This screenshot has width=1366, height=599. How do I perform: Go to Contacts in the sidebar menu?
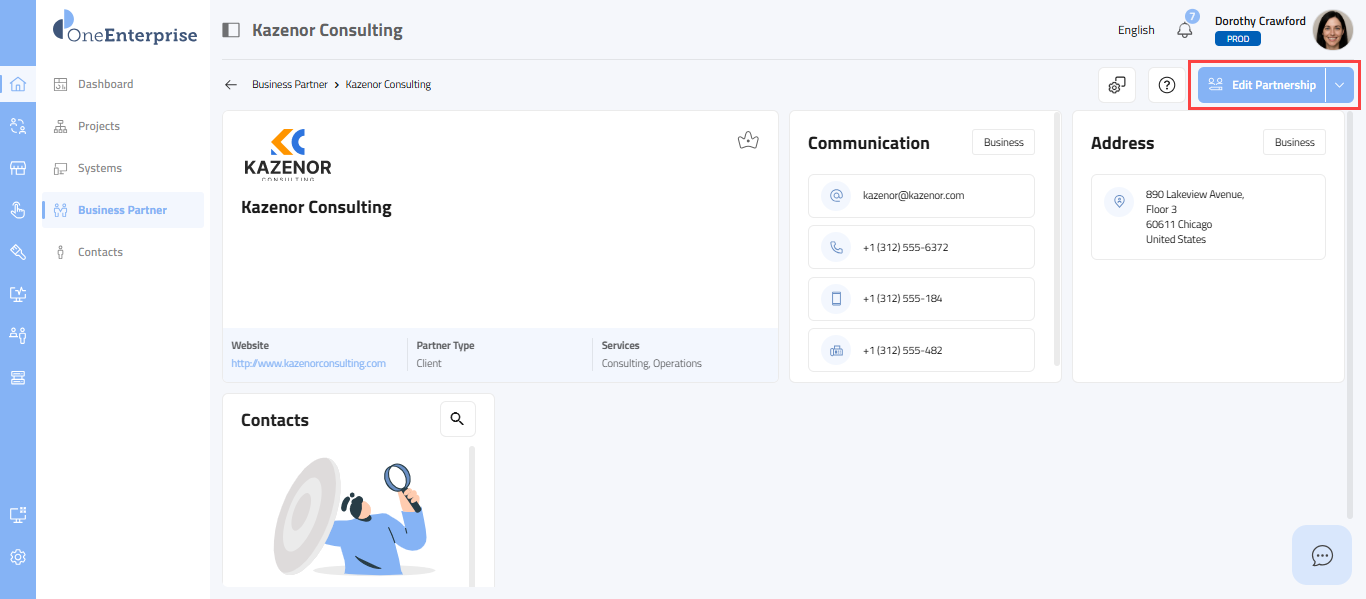[x=100, y=252]
